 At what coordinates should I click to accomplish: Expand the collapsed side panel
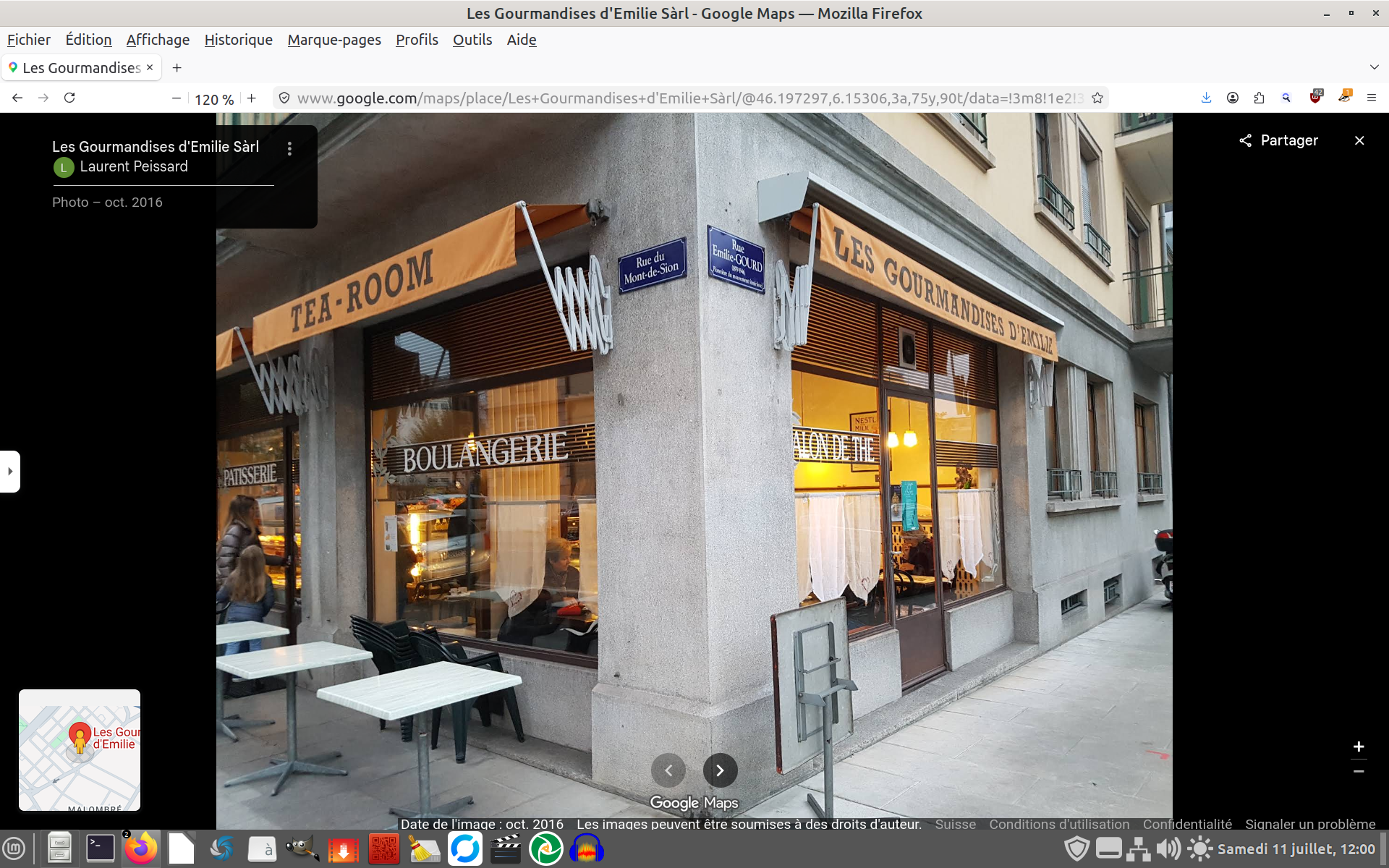9,472
